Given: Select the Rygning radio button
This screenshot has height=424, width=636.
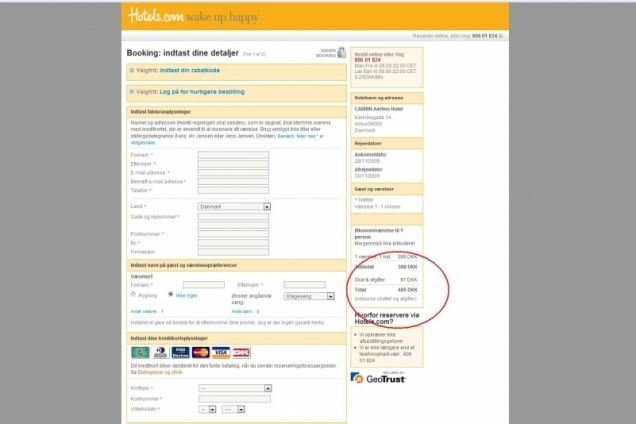Looking at the screenshot, I should 133,296.
